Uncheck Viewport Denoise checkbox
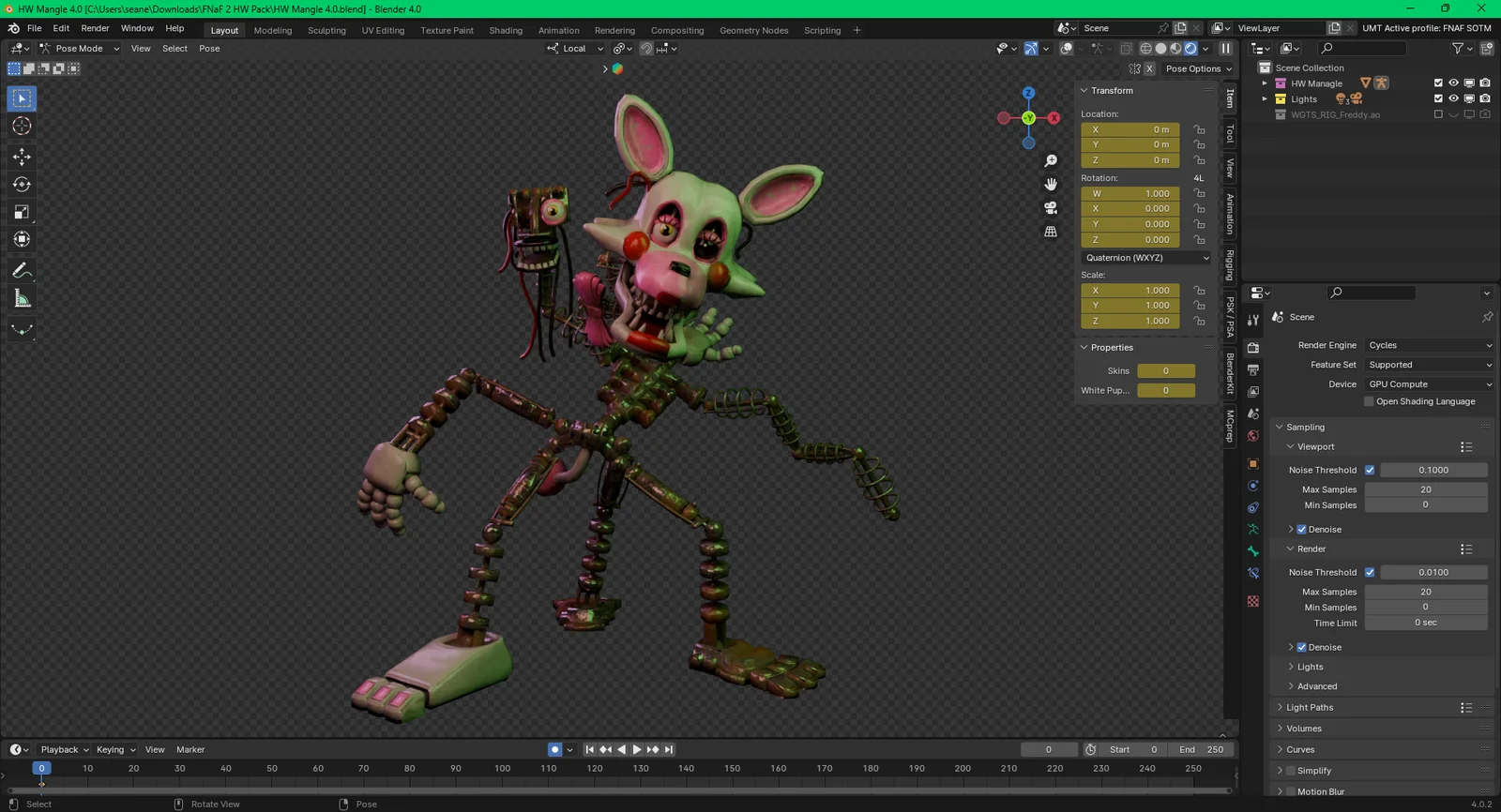1501x812 pixels. coord(1301,530)
